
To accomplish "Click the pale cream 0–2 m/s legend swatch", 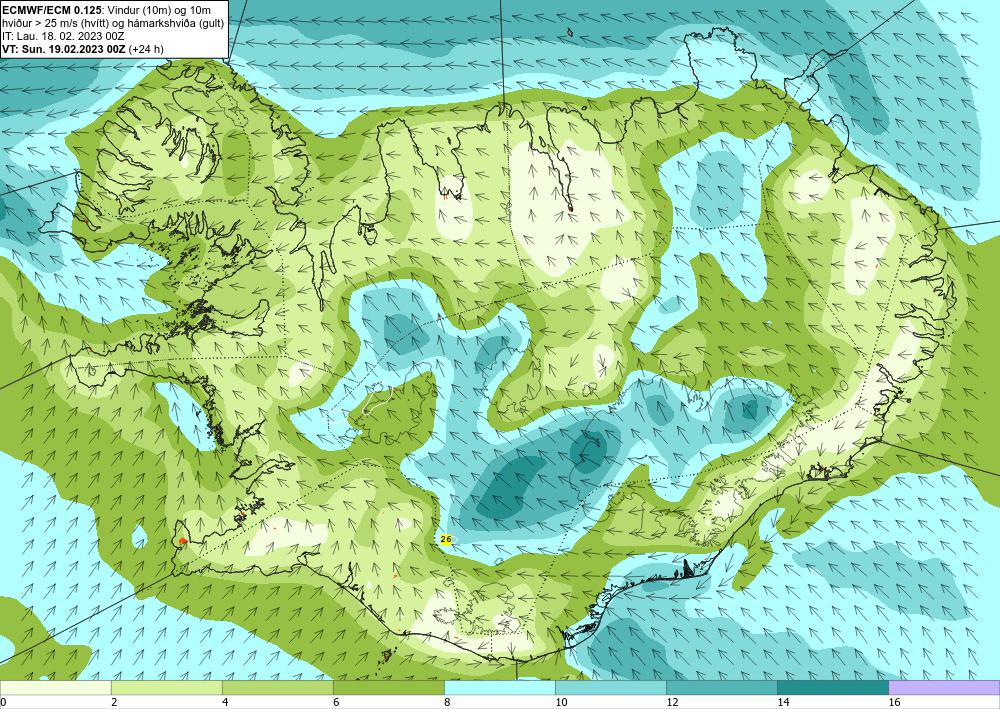I will click(55, 687).
